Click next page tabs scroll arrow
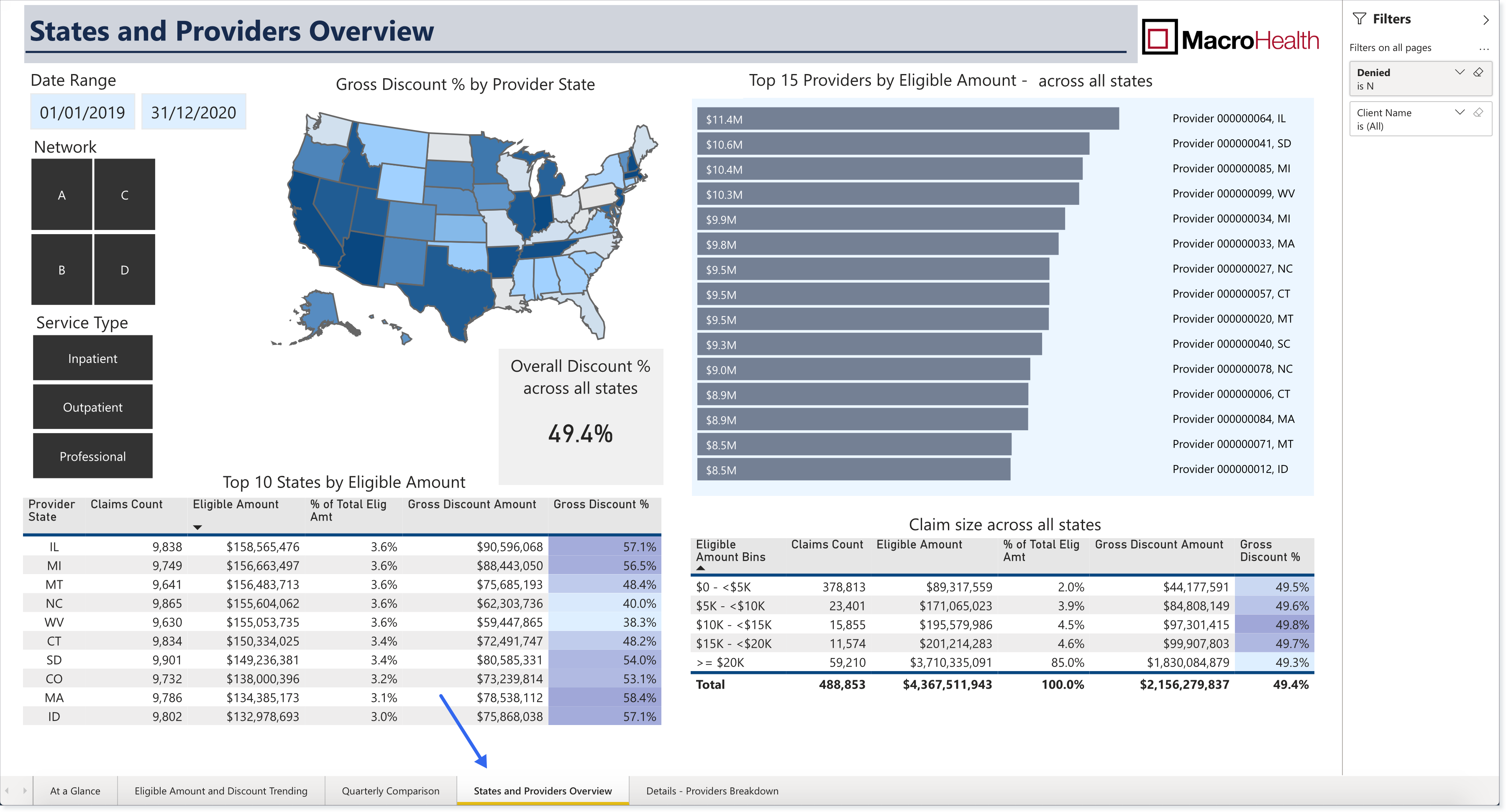 coord(25,790)
